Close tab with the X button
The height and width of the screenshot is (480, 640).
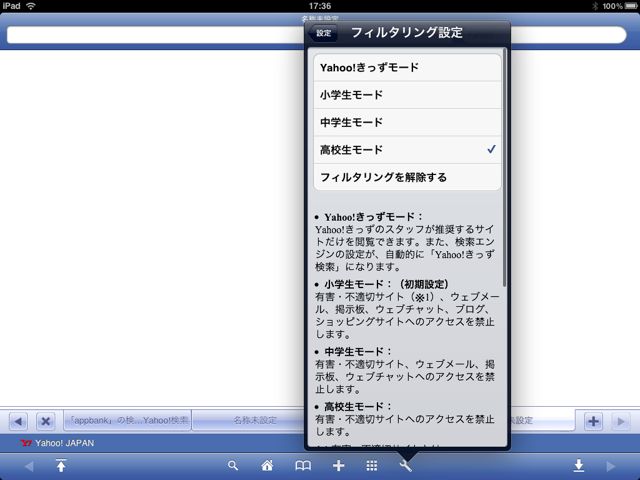coord(45,421)
